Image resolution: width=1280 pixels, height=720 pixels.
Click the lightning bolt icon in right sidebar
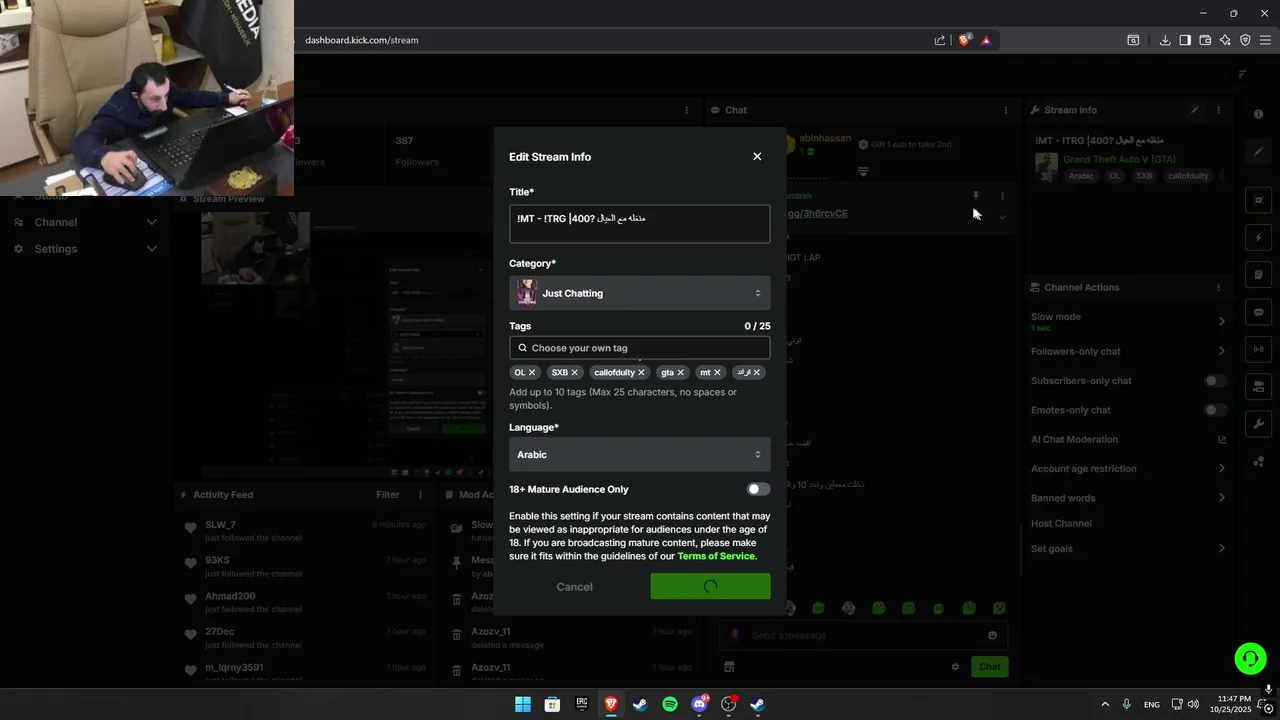click(1259, 238)
